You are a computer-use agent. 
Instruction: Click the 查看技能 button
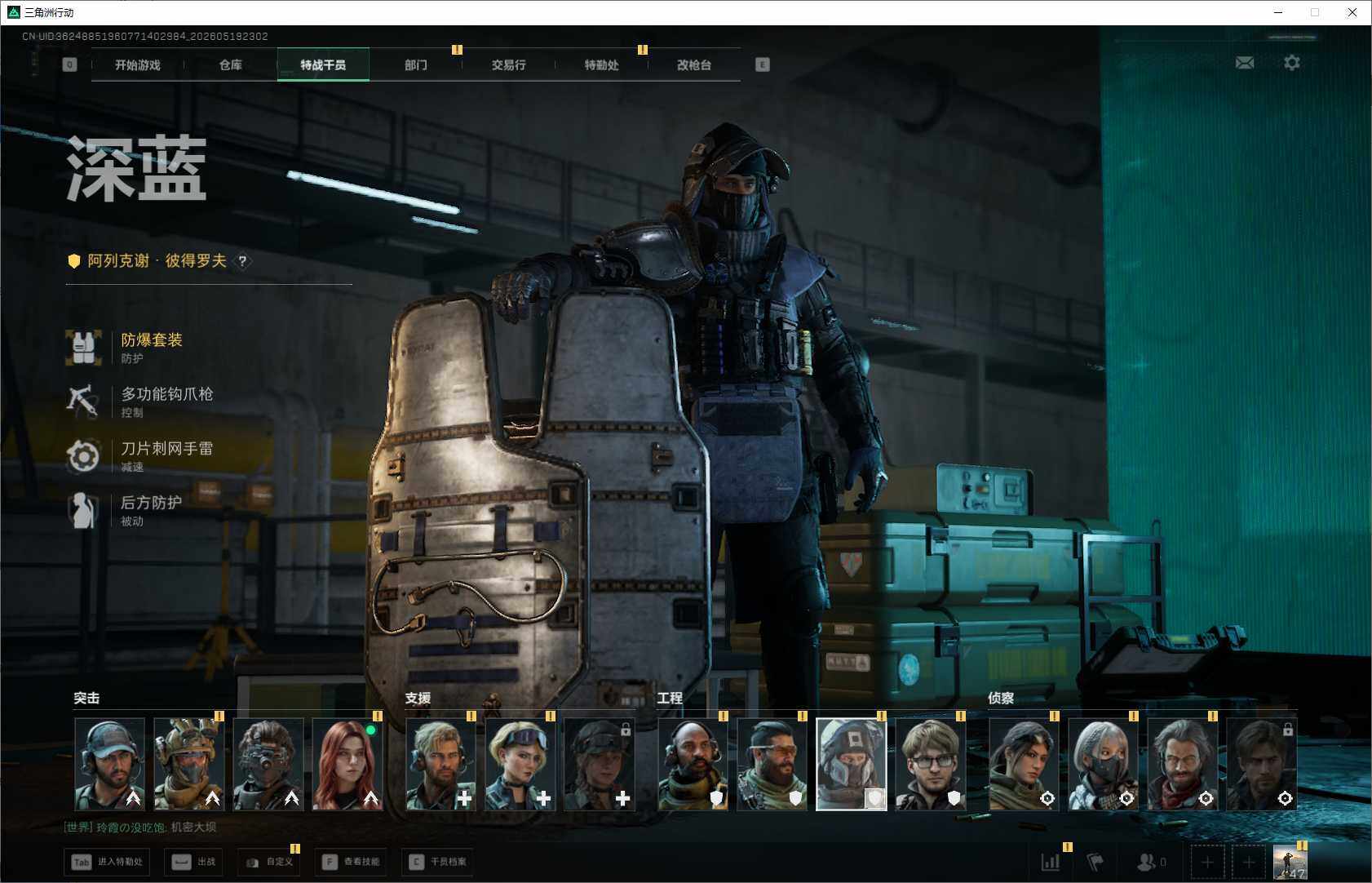[350, 862]
